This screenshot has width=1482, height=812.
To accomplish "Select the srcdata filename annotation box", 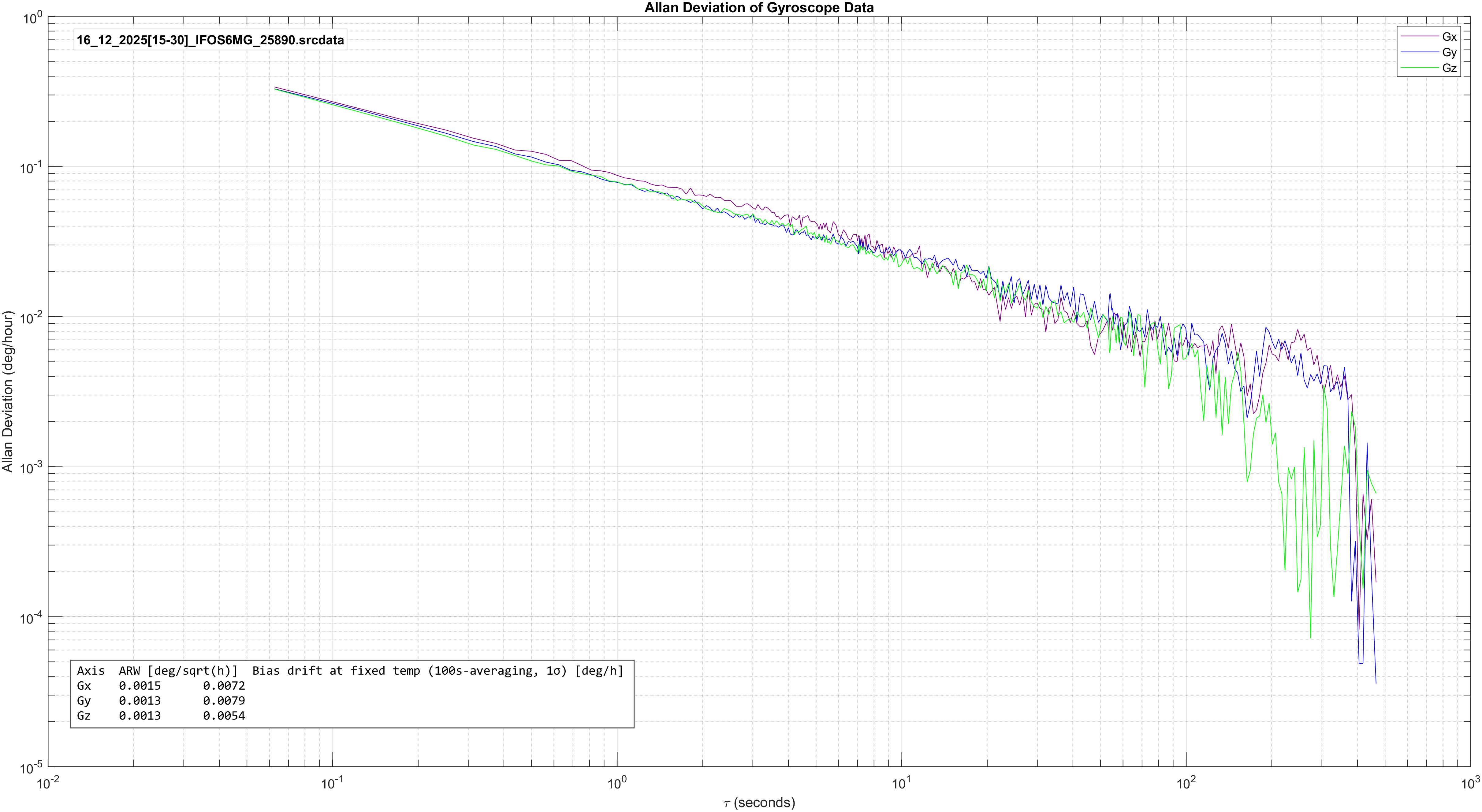I will (210, 40).
